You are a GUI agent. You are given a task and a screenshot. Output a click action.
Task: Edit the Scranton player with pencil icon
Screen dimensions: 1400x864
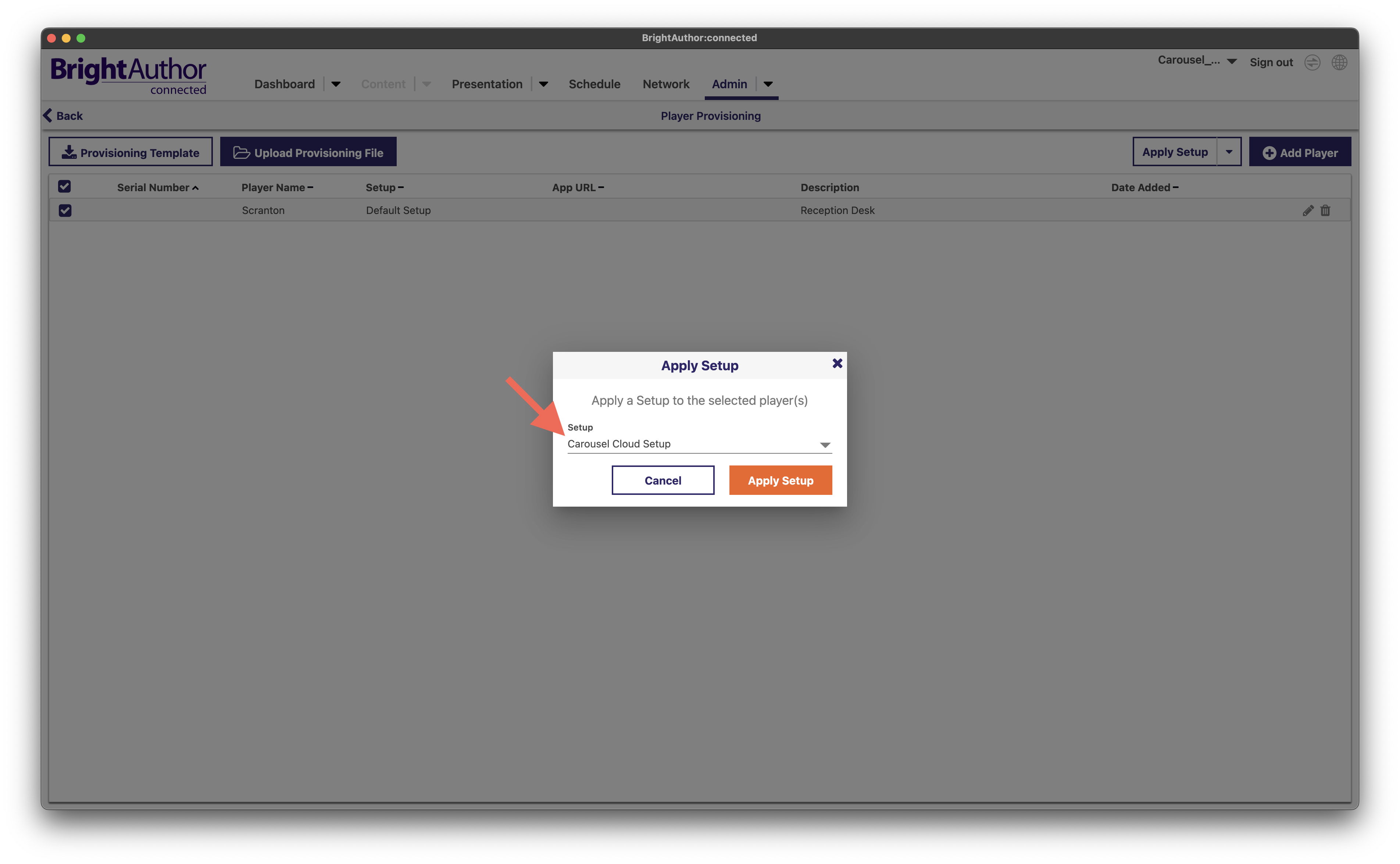click(1308, 210)
